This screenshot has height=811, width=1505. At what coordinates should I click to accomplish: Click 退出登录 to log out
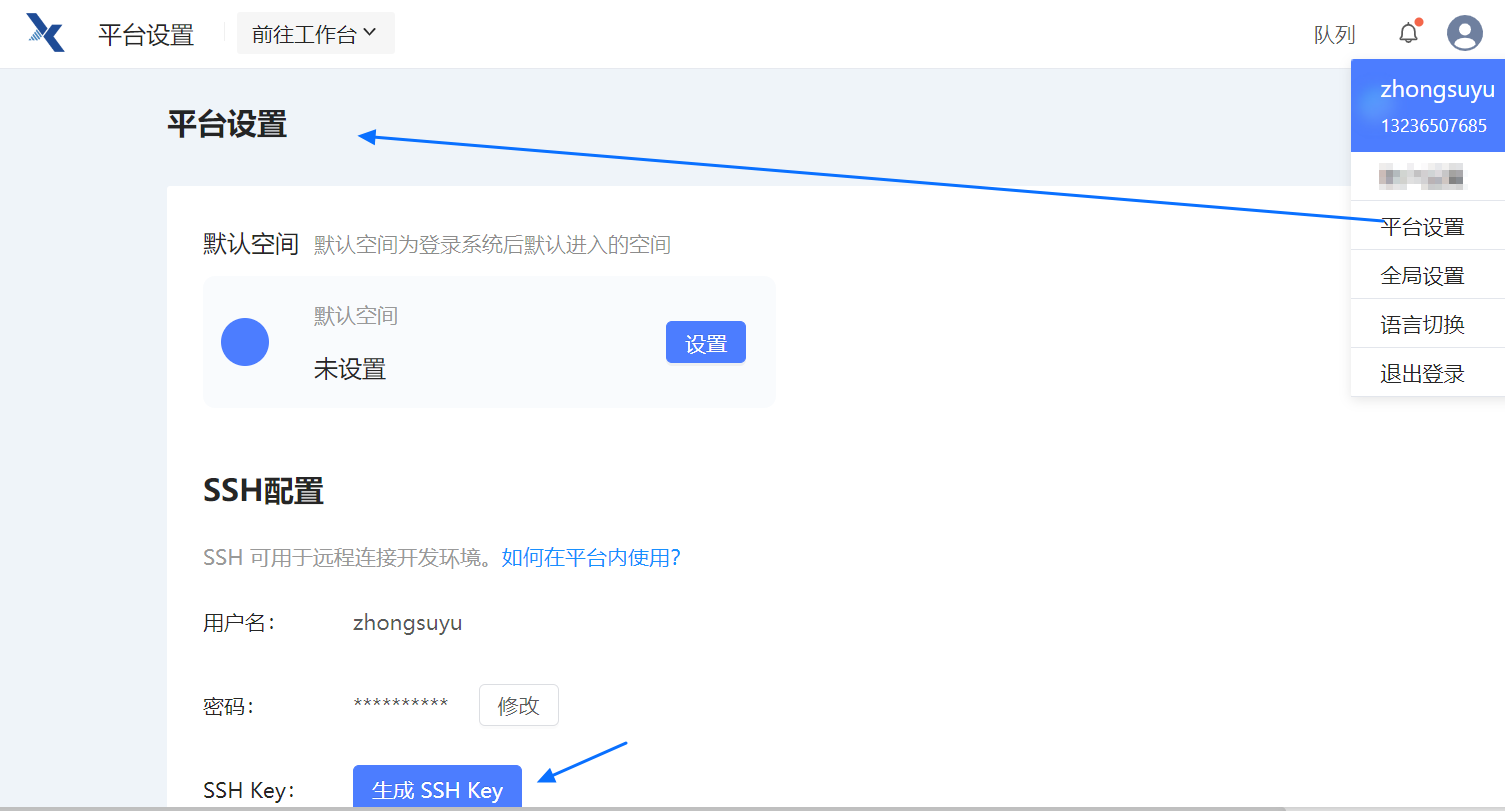pos(1422,374)
